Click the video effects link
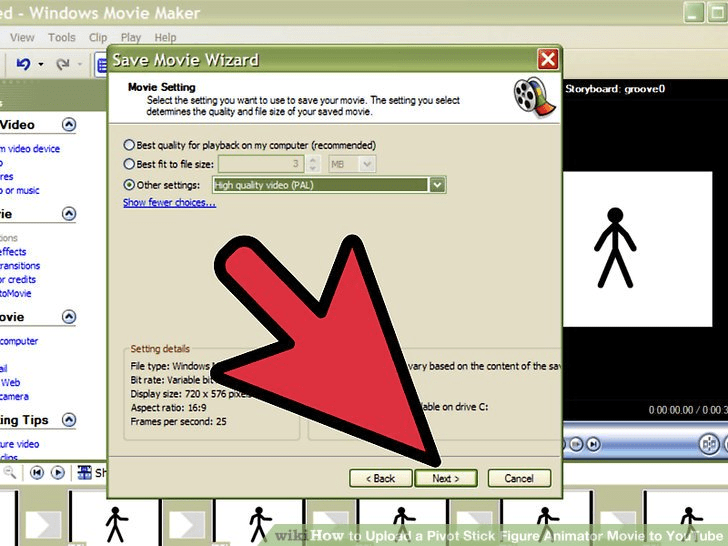This screenshot has width=728, height=546. point(13,252)
